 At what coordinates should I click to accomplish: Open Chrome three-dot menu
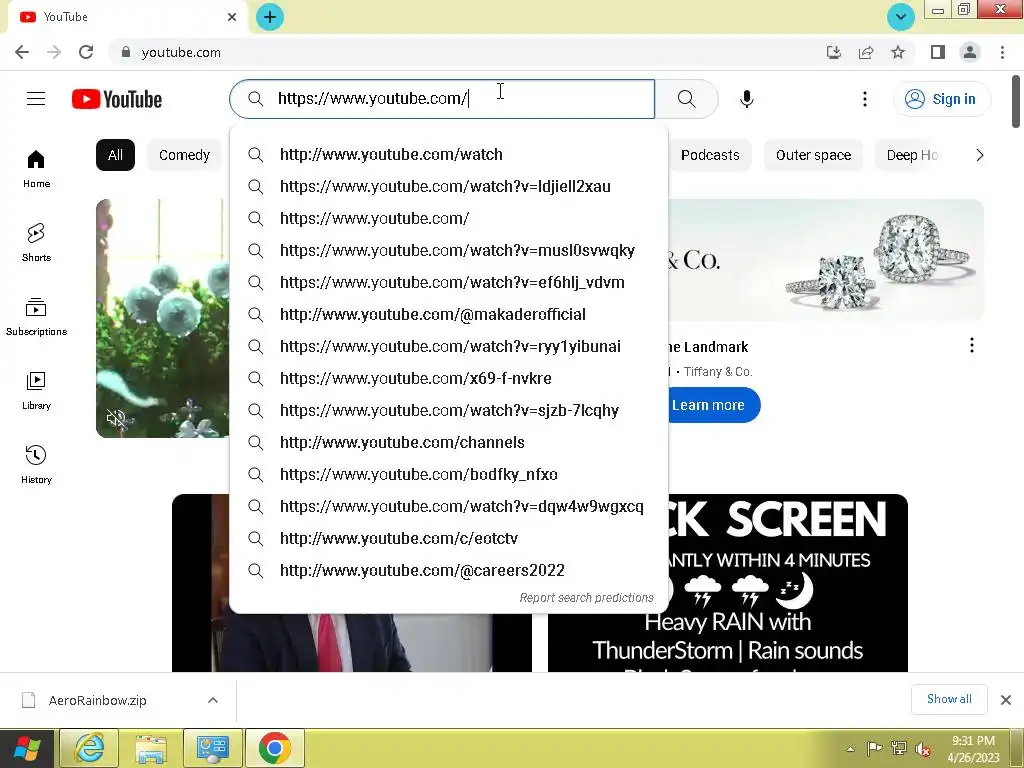click(1002, 52)
